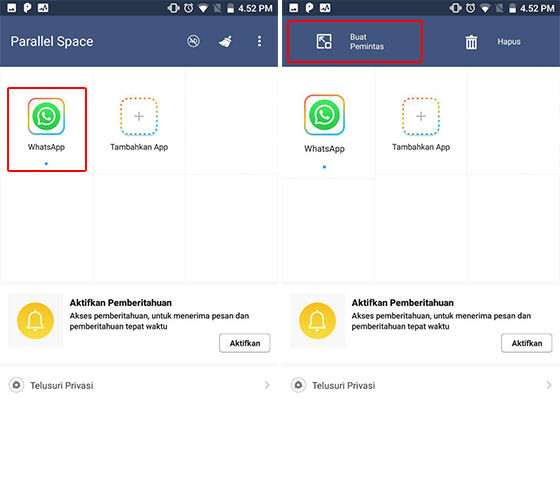
Task: Open Telusuri Privasi row in left screen
Action: coord(139,385)
